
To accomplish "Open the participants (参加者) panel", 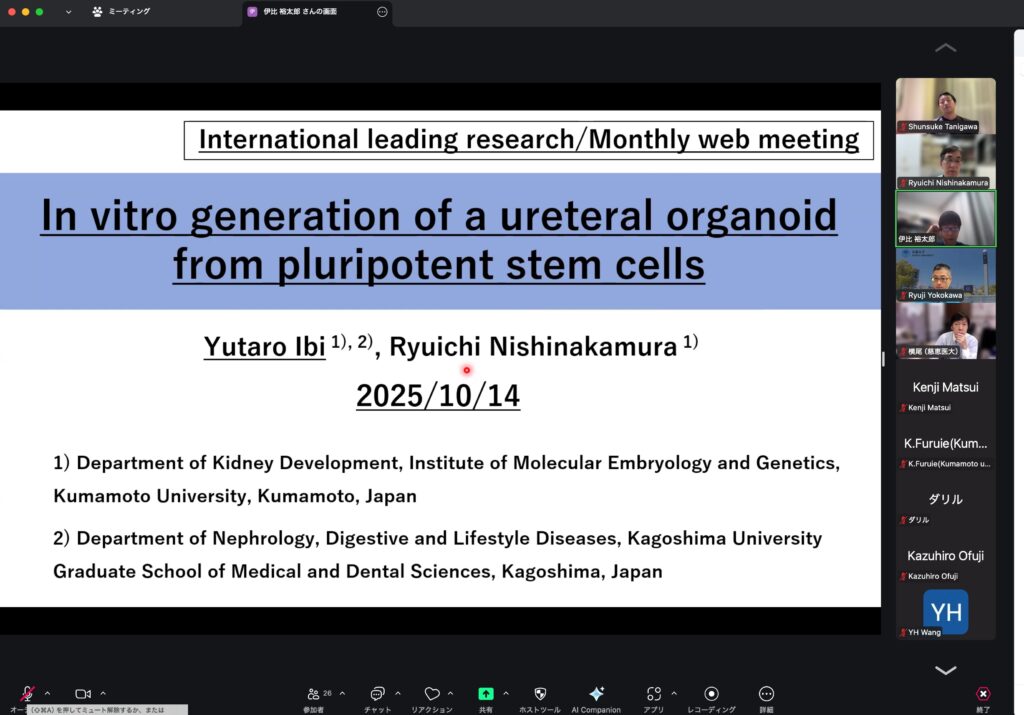I will 314,693.
